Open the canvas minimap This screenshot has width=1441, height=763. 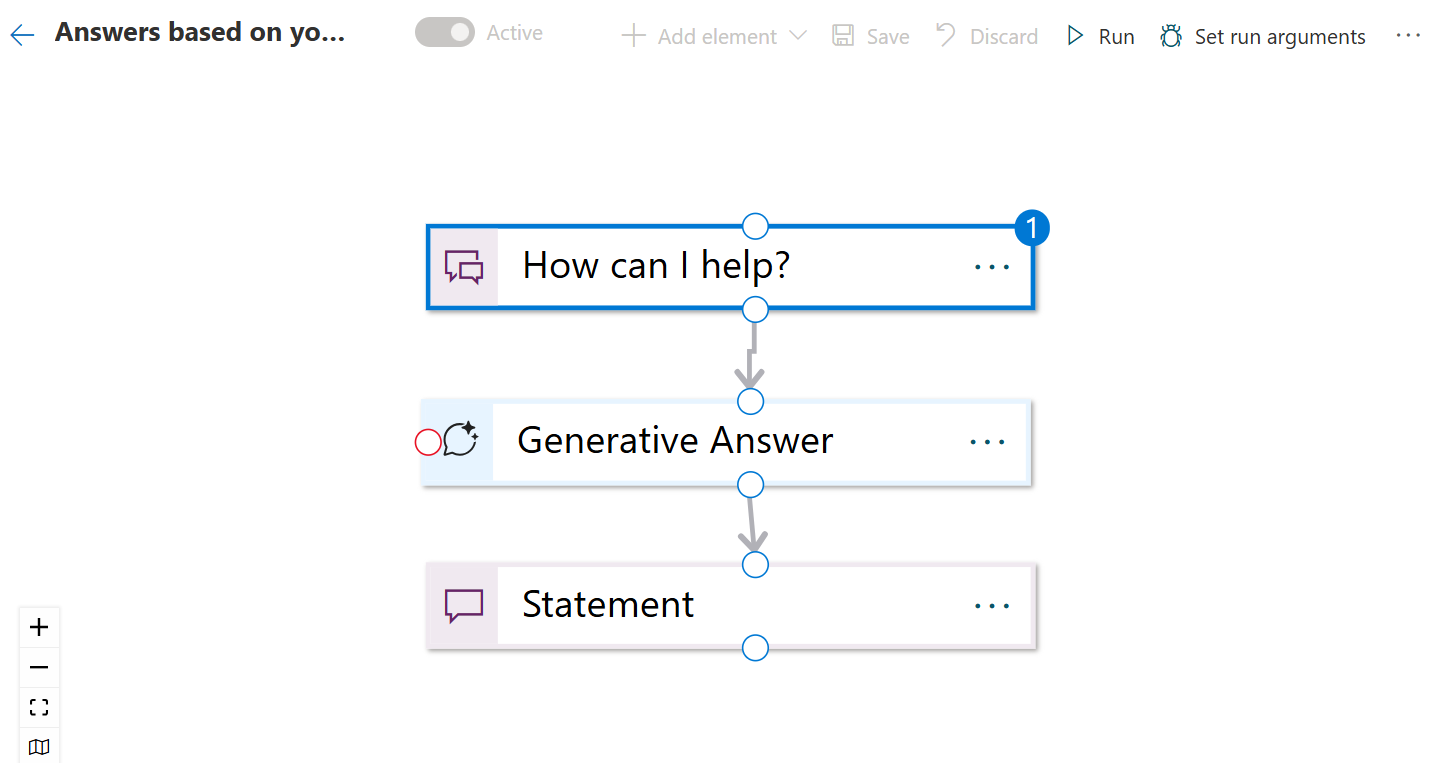[39, 746]
